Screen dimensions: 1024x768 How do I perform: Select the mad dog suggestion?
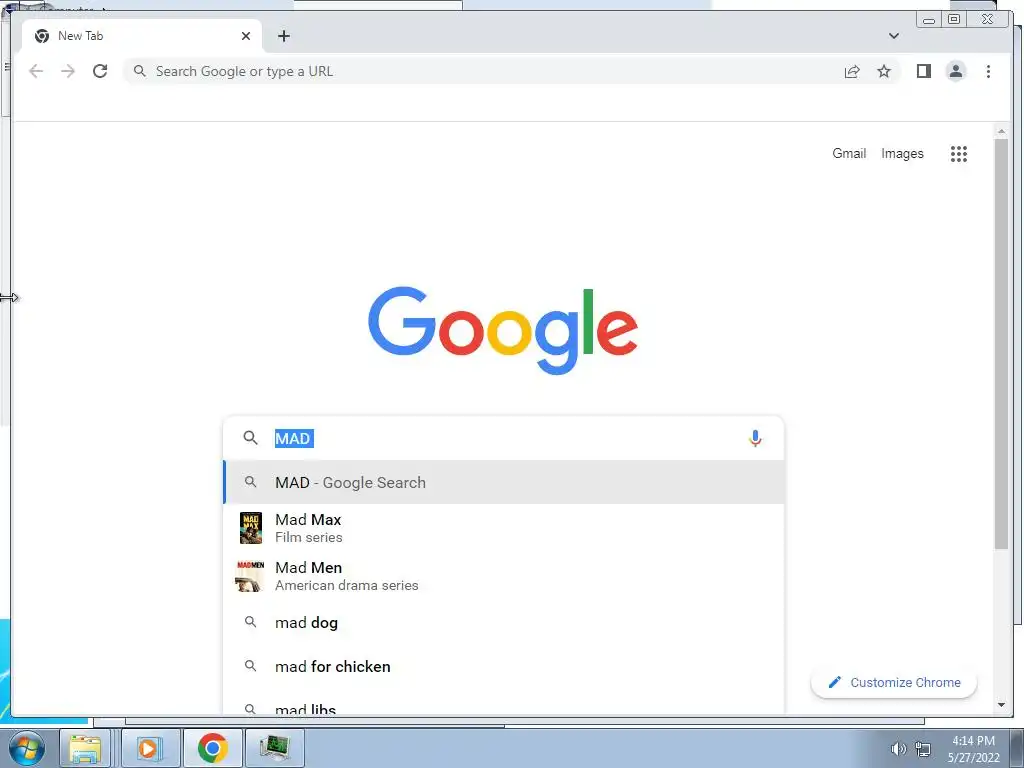[503, 622]
